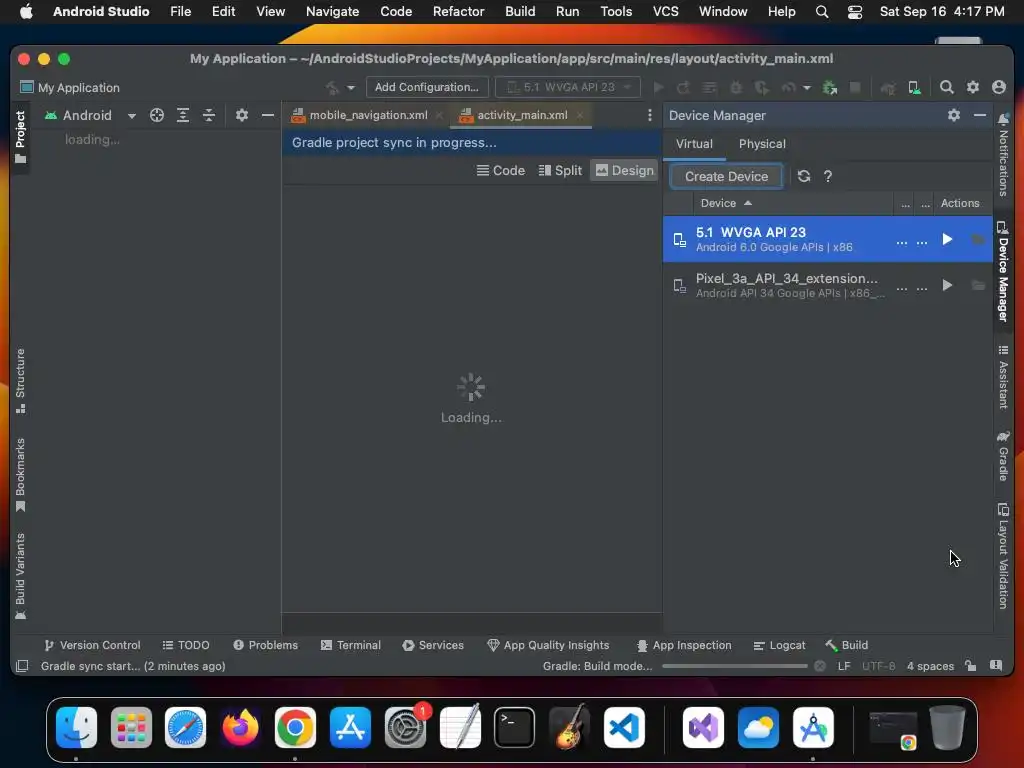Select the 5.1 WVGA API 23 device row
The width and height of the screenshot is (1024, 768).
click(x=827, y=239)
